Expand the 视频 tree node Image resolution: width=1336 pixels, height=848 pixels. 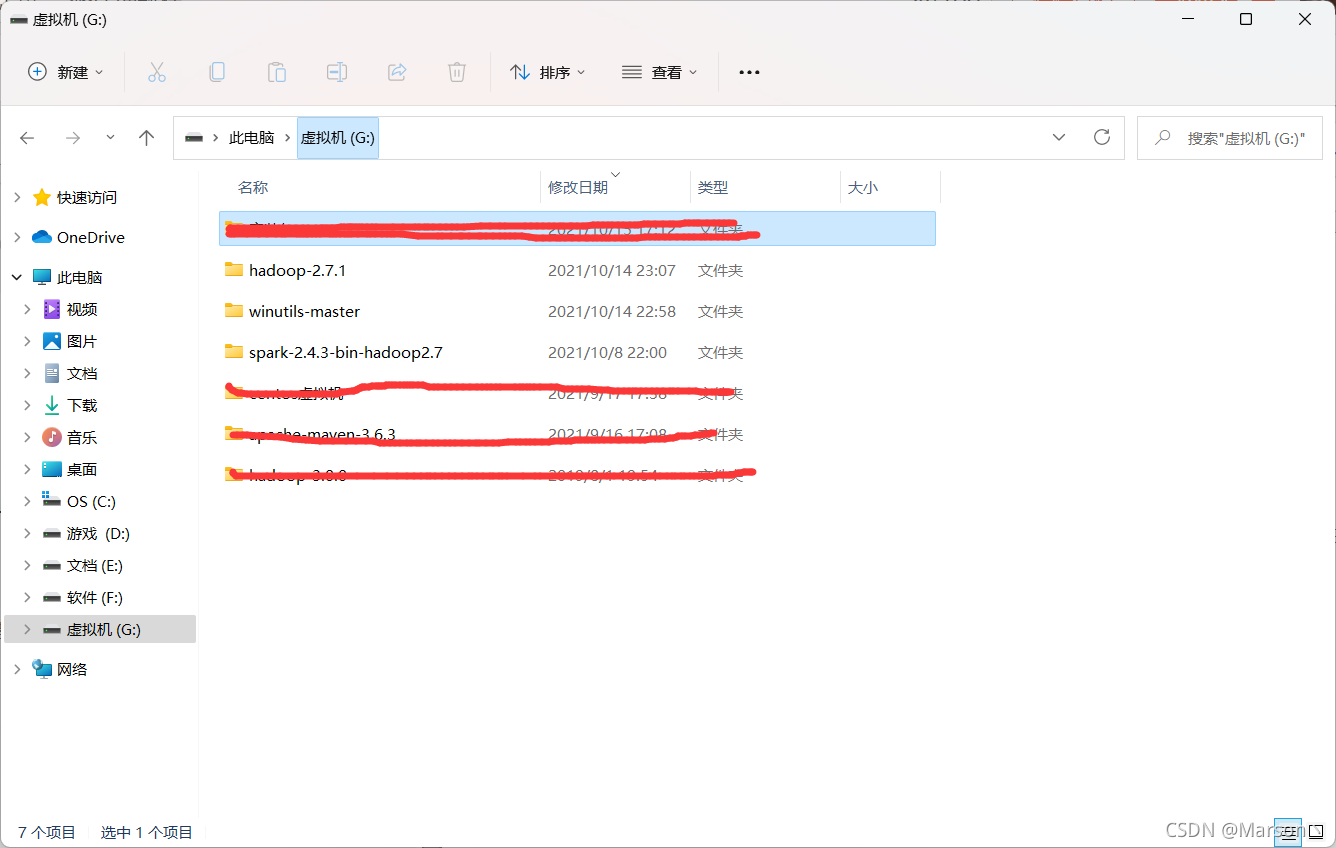point(28,309)
